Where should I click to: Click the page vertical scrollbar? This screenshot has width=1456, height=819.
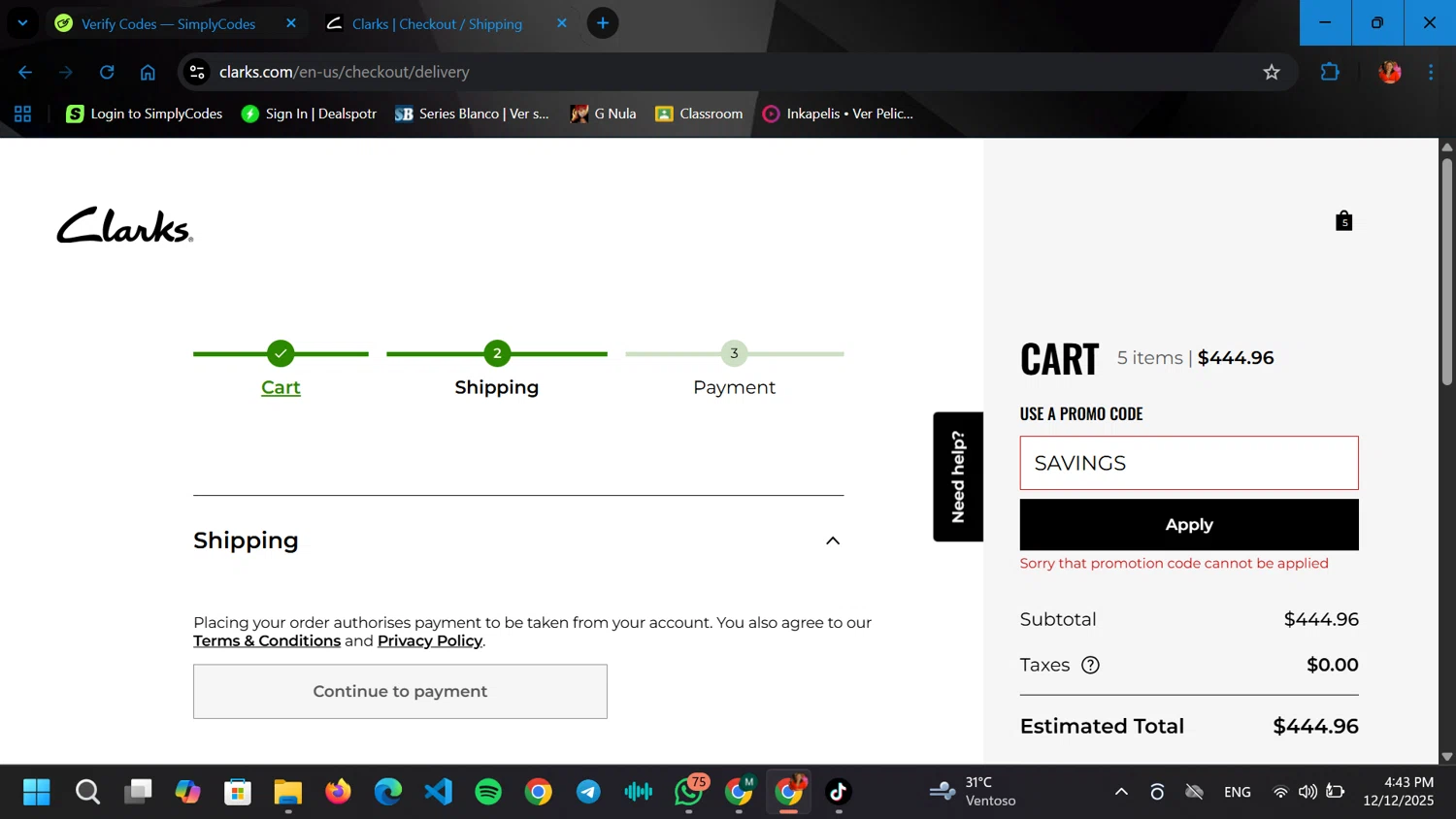point(1446,272)
